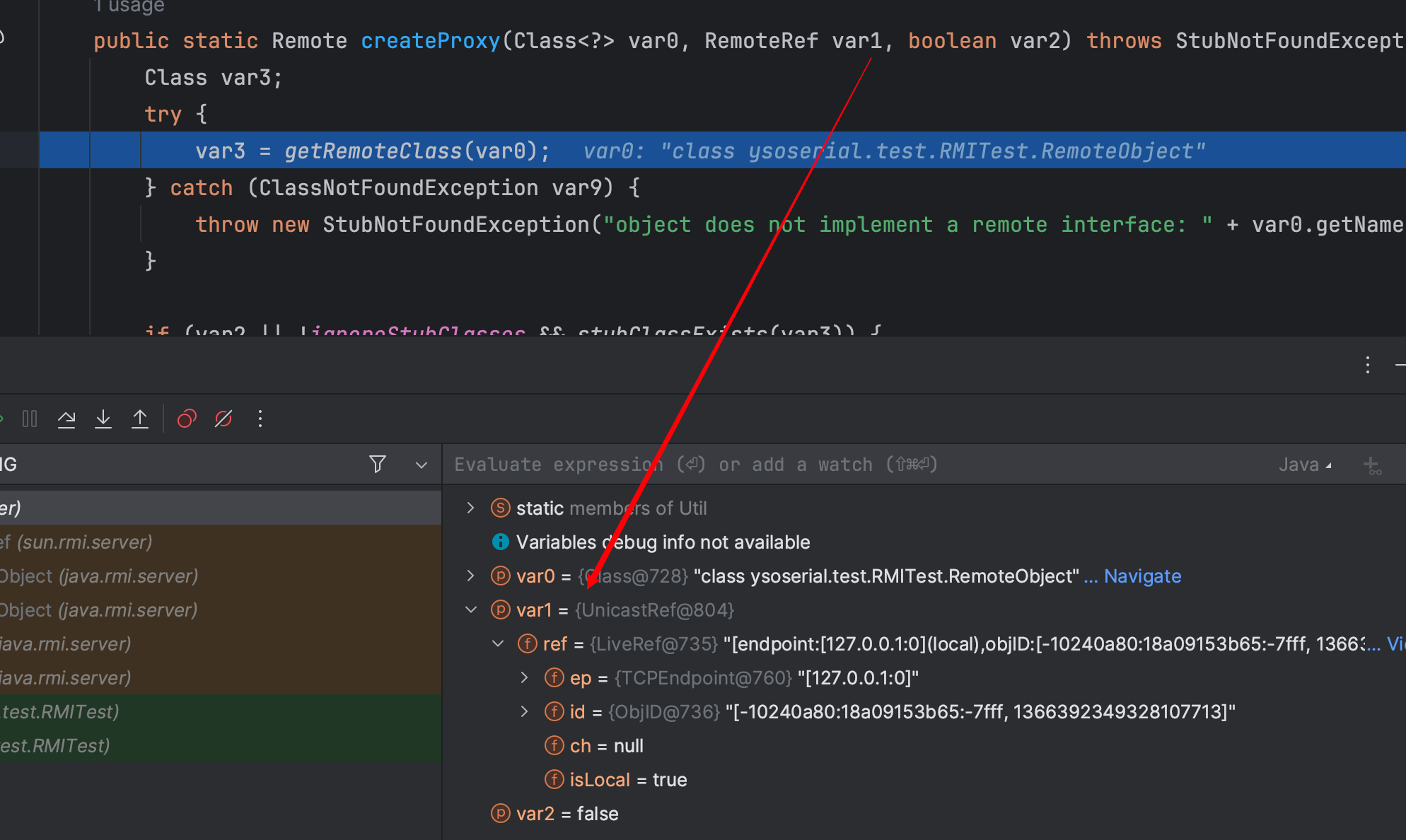Collapse the var1 UnicastRef node
The height and width of the screenshot is (840, 1406).
pos(471,609)
